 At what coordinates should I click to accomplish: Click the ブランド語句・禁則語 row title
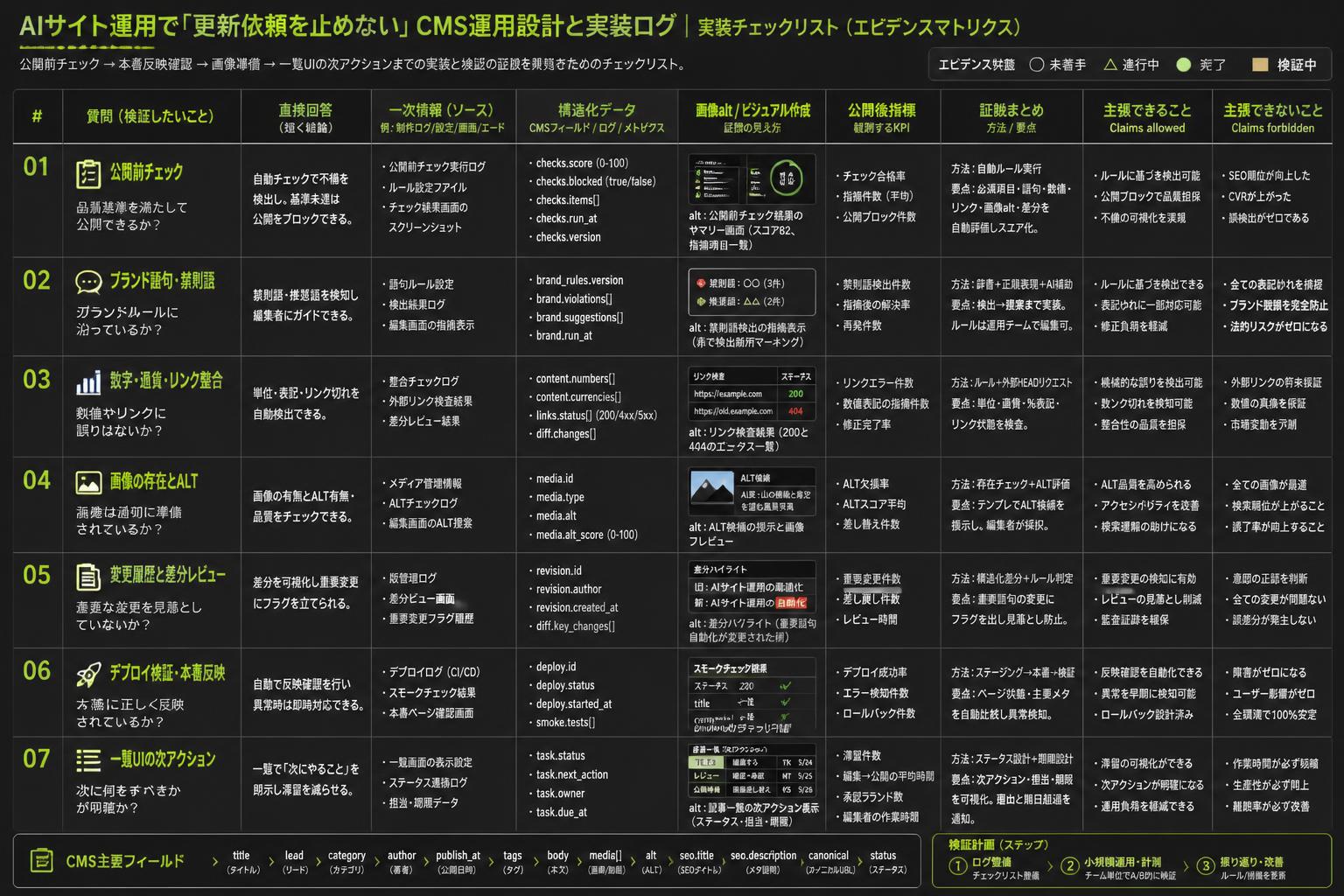click(x=162, y=282)
